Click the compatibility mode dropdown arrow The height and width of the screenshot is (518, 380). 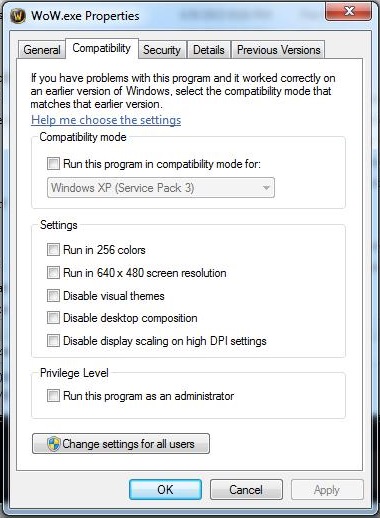[266, 188]
